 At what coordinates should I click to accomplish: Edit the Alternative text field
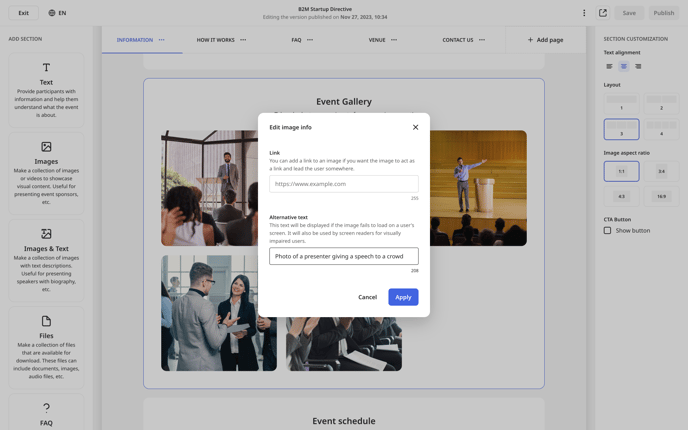click(x=344, y=256)
